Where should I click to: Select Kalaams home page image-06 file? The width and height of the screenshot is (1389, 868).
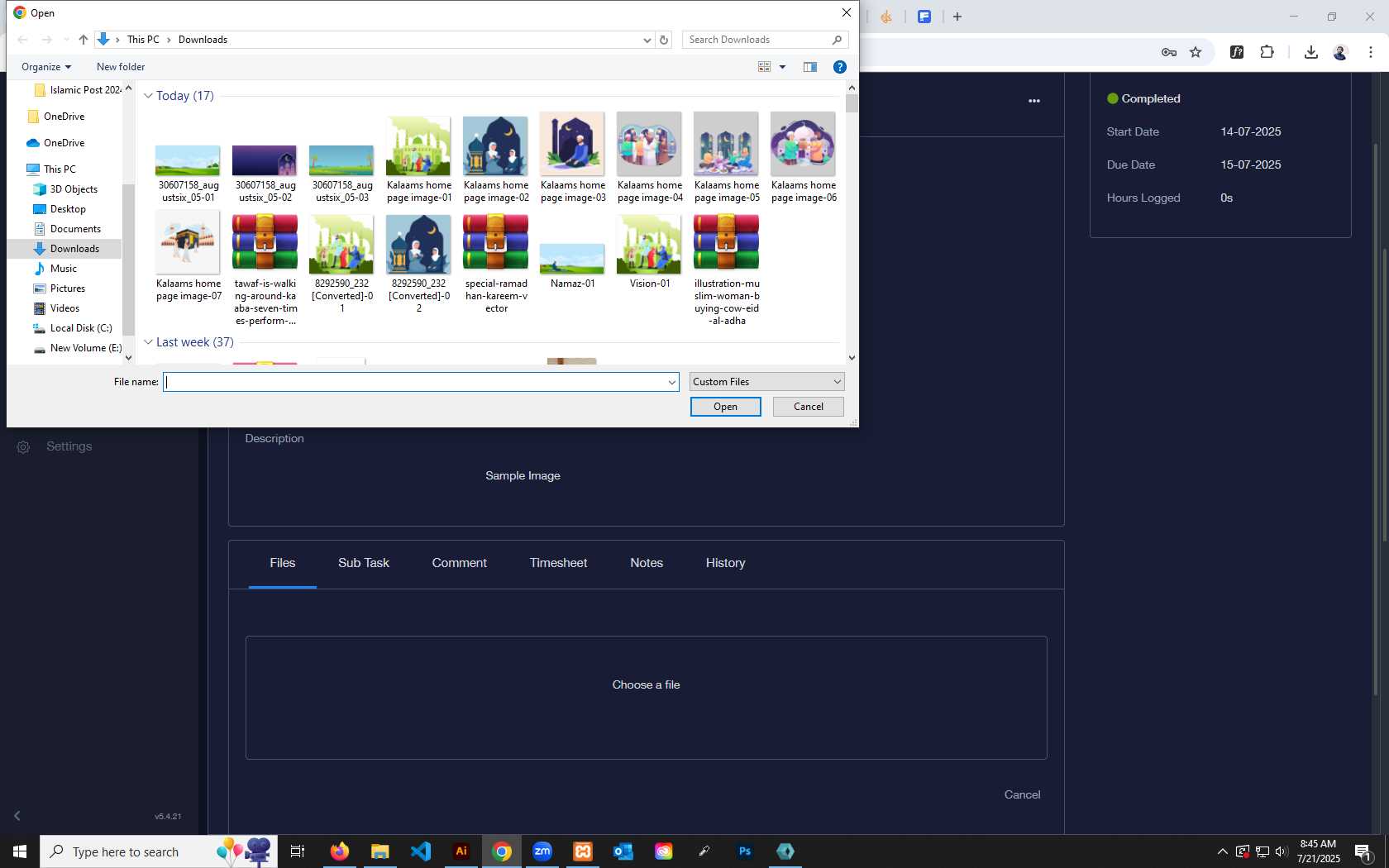tap(804, 158)
